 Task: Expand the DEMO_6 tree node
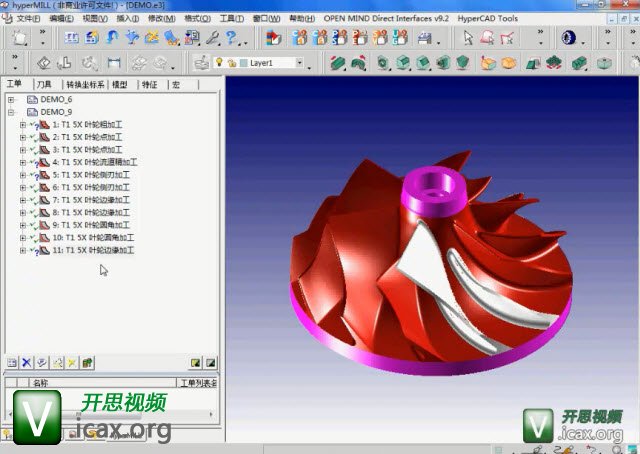[11, 100]
